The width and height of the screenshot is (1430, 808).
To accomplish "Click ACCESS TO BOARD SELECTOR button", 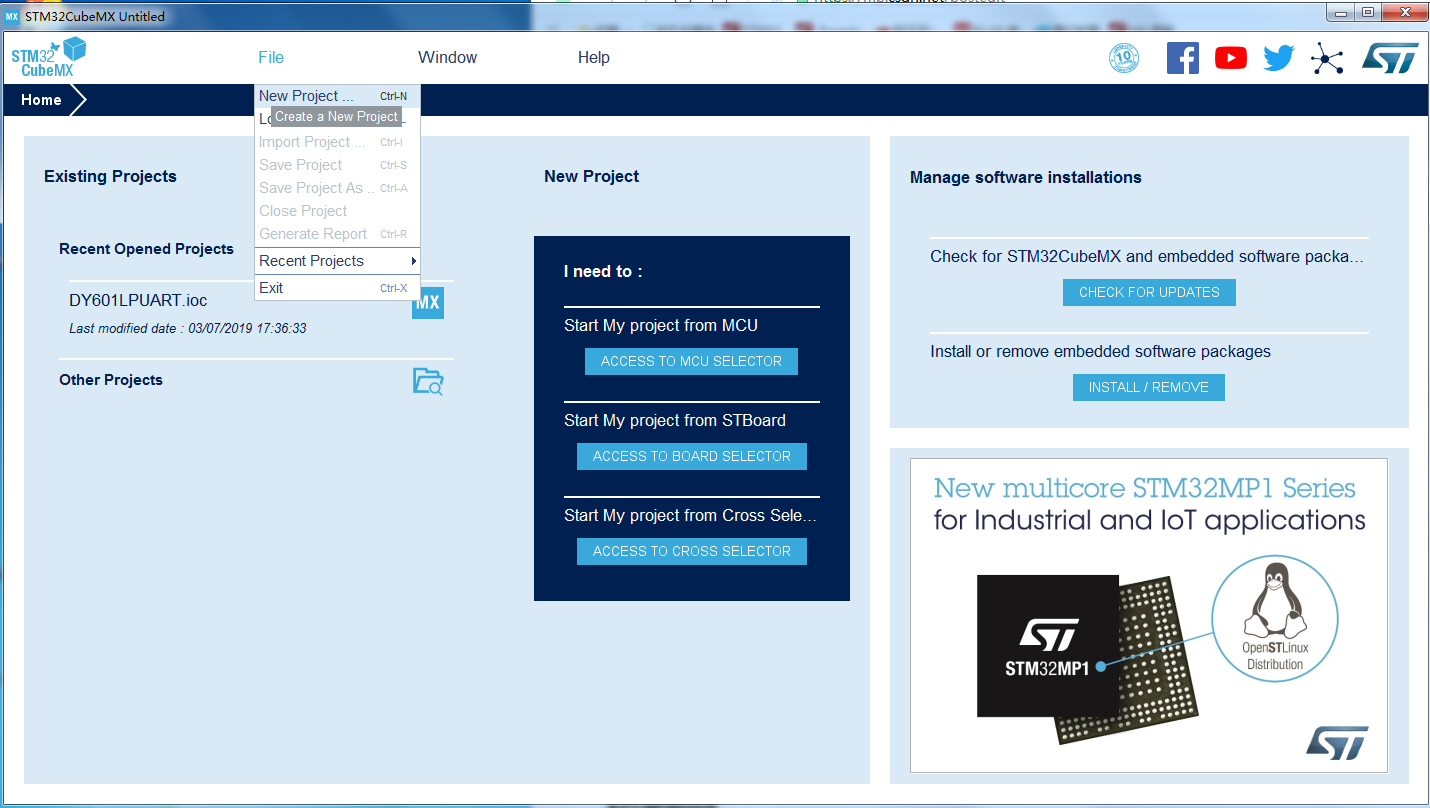I will pos(691,456).
